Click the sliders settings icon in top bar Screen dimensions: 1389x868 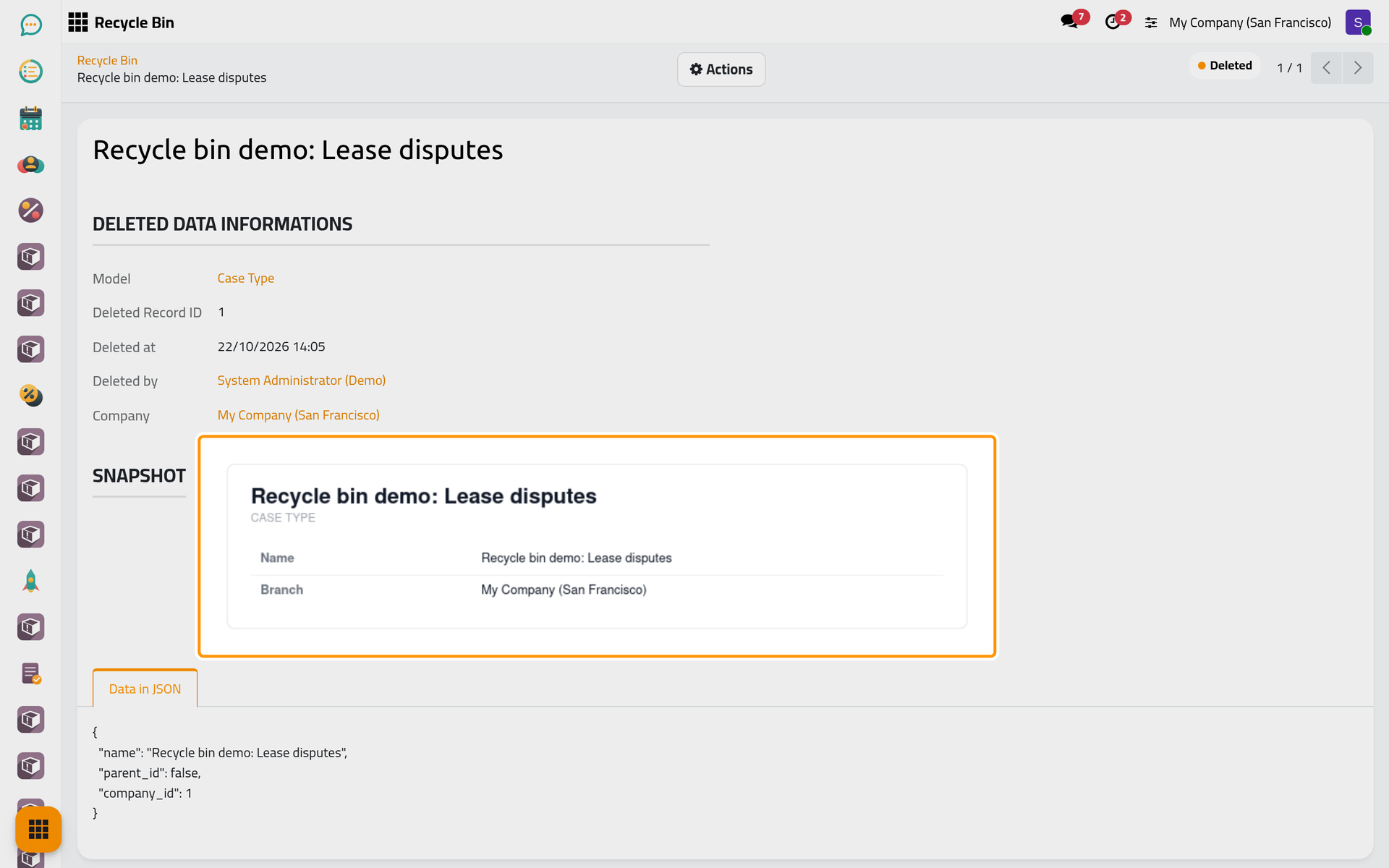(x=1151, y=23)
